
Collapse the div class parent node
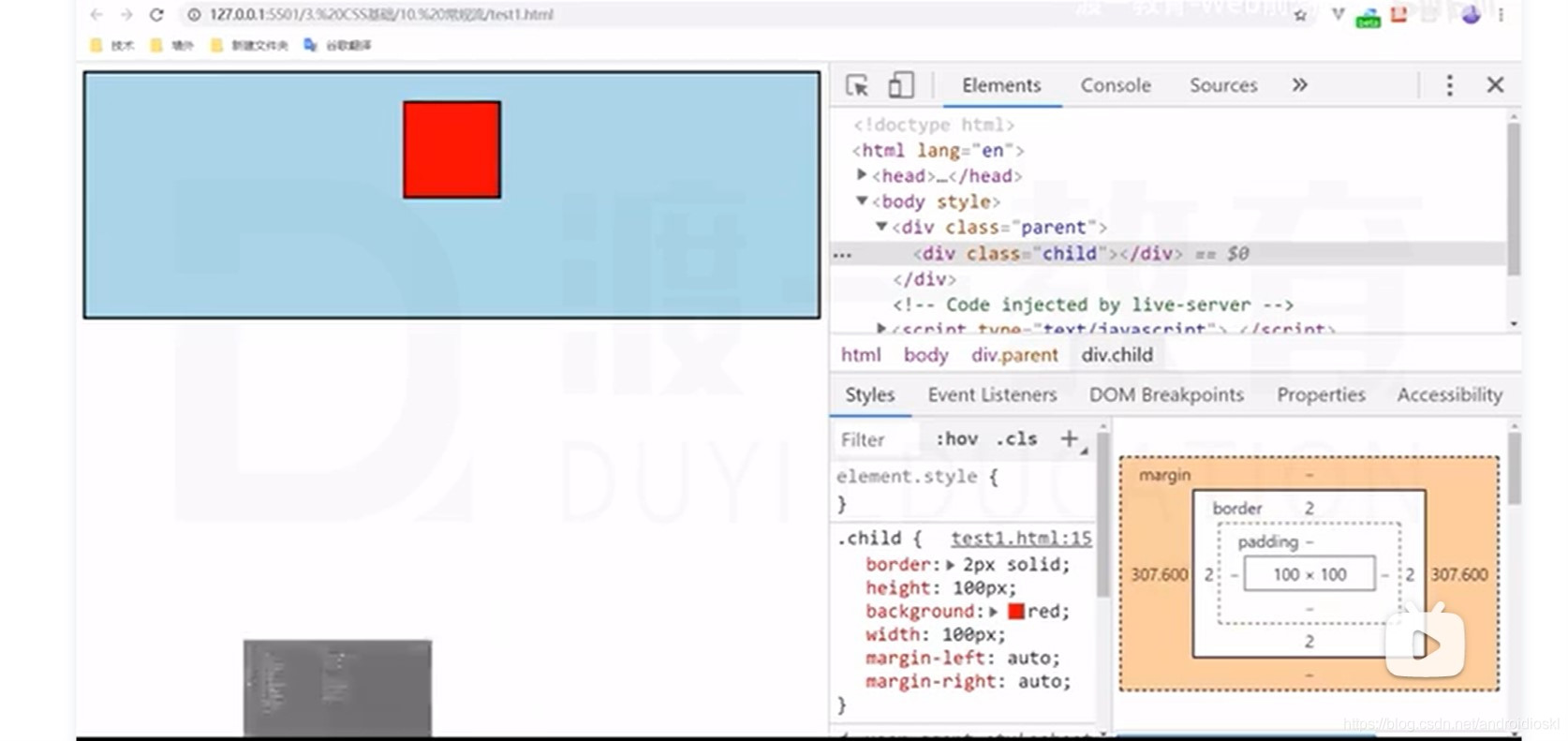pyautogui.click(x=881, y=226)
